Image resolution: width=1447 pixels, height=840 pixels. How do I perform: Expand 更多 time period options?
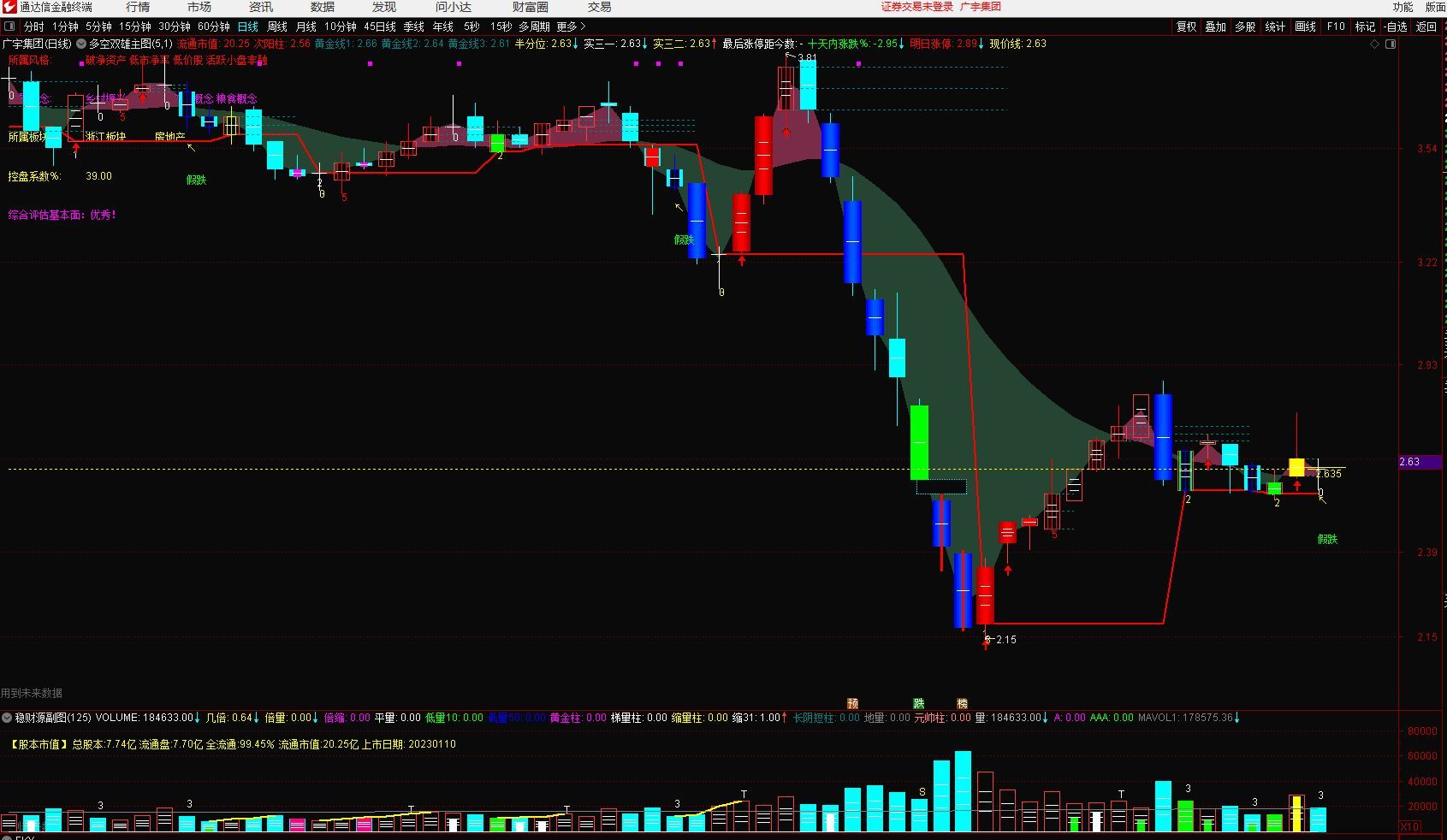point(571,27)
